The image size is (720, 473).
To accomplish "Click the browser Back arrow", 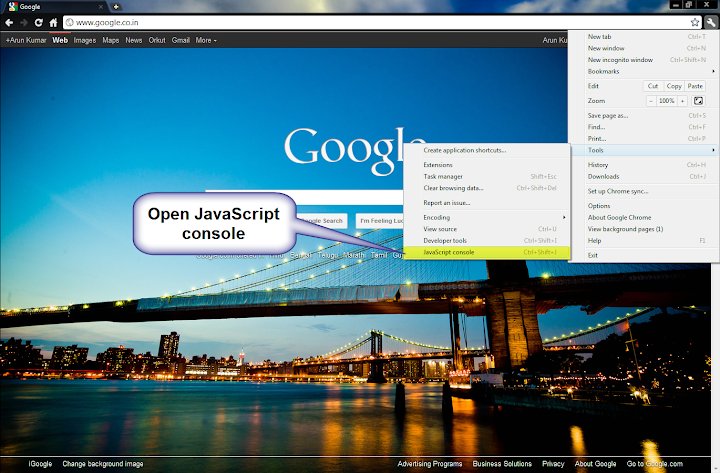I will (x=9, y=23).
